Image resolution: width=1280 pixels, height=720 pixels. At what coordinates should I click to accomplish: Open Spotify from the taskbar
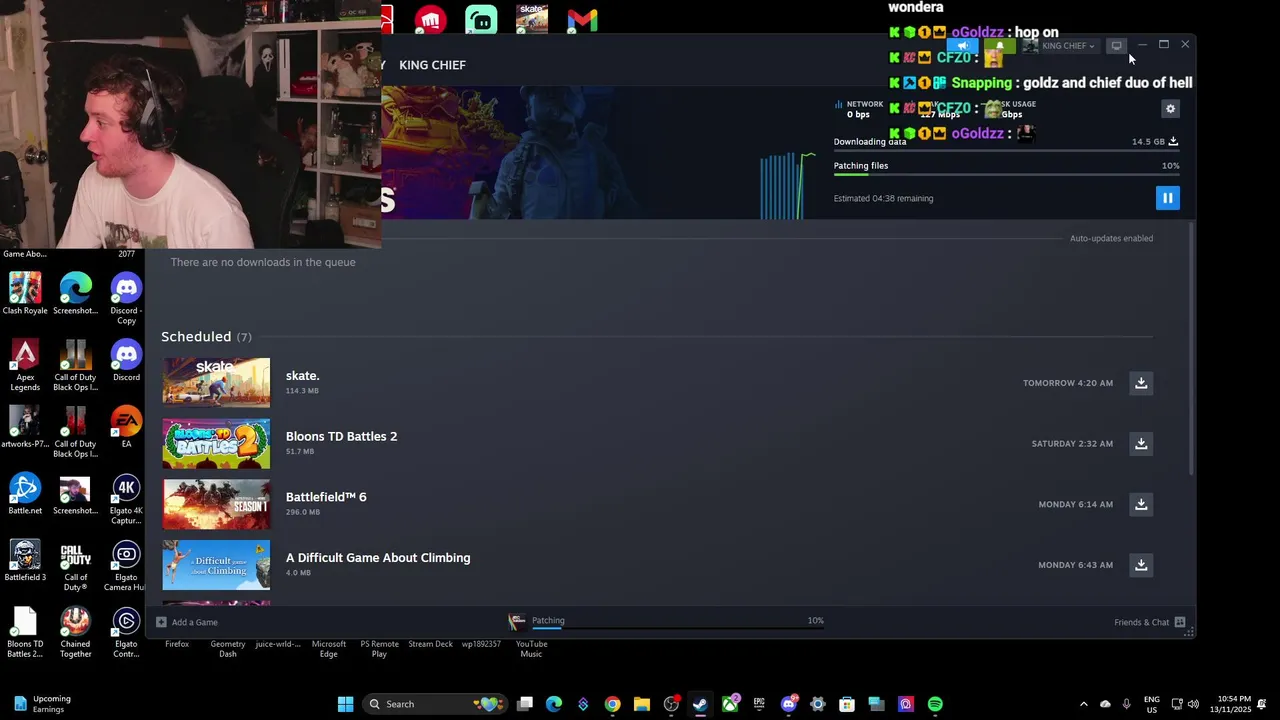click(x=935, y=704)
